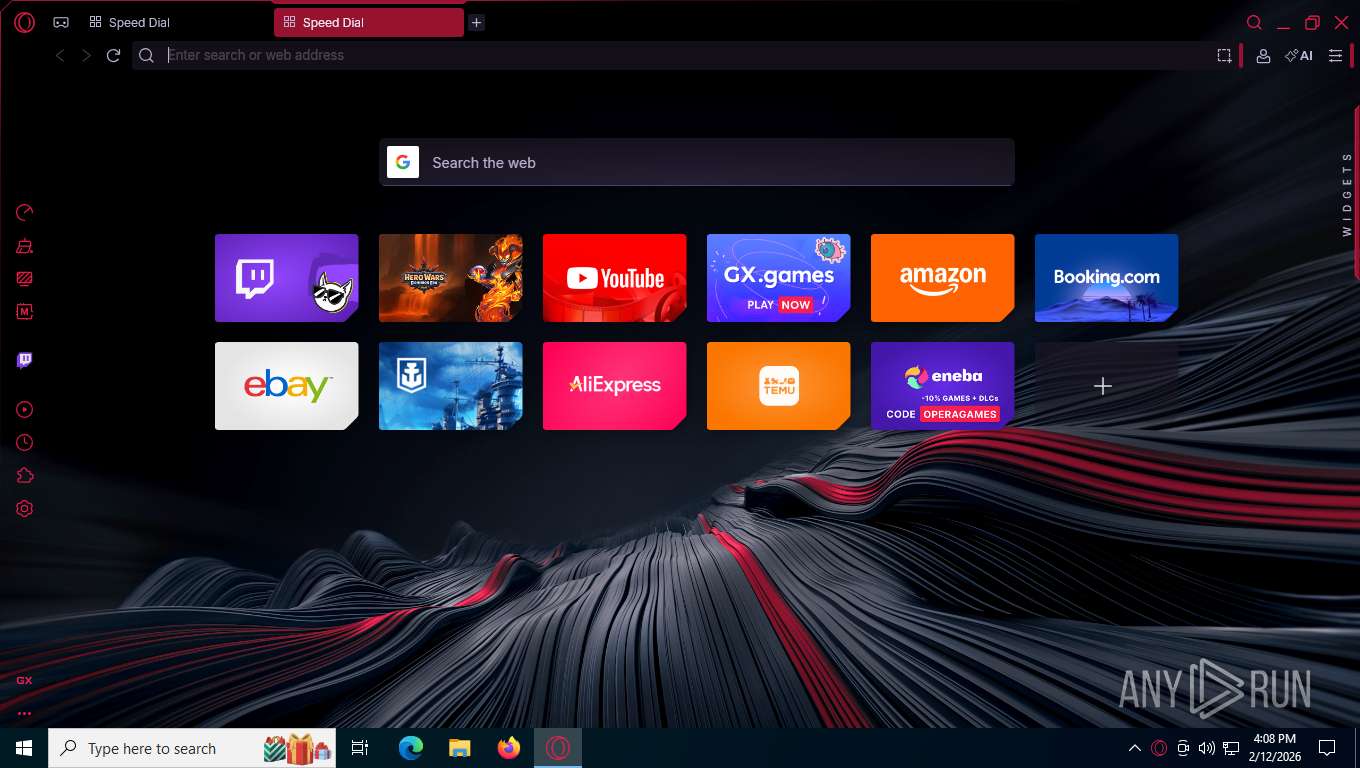This screenshot has width=1360, height=768.
Task: Open the Player icon in sidebar
Action: [25, 409]
